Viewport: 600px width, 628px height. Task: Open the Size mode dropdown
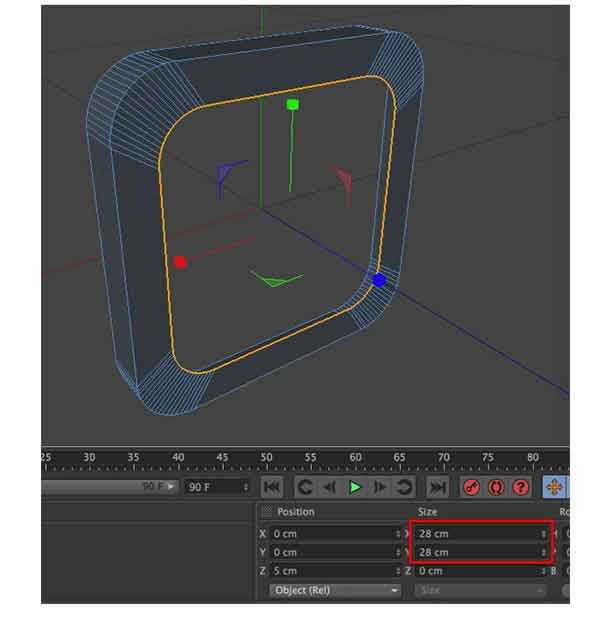(480, 591)
